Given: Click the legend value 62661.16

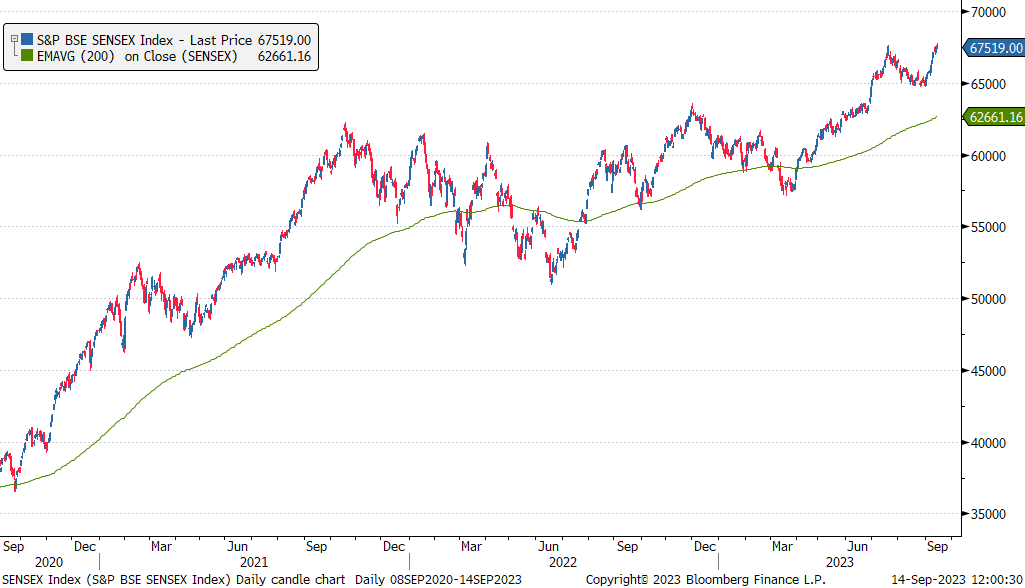Looking at the screenshot, I should tap(284, 56).
